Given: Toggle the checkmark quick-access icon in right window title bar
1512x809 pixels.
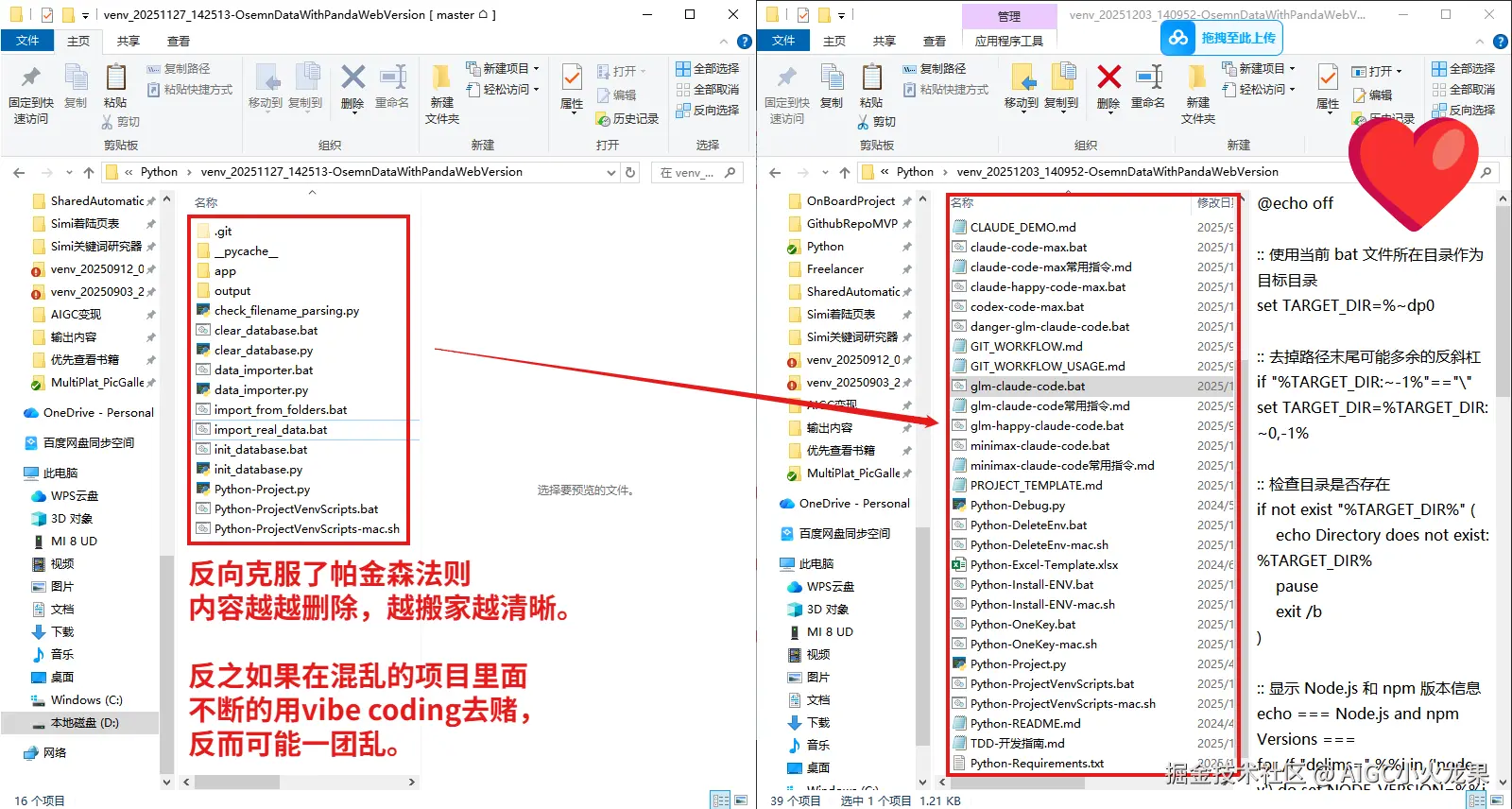Looking at the screenshot, I should point(803,15).
